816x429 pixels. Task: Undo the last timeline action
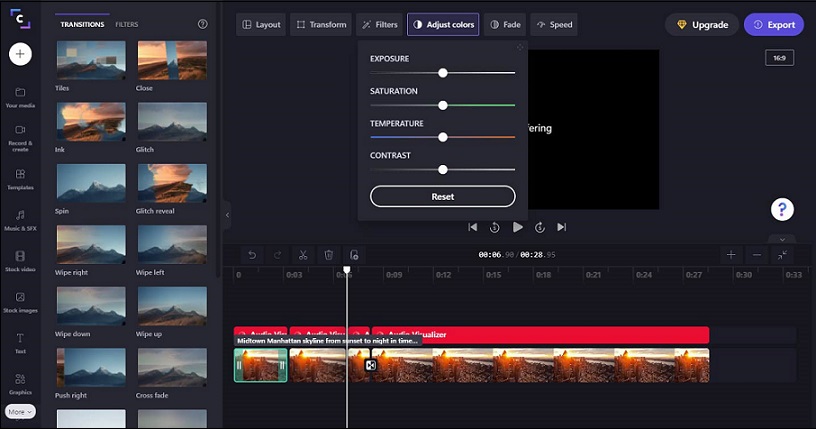click(252, 255)
